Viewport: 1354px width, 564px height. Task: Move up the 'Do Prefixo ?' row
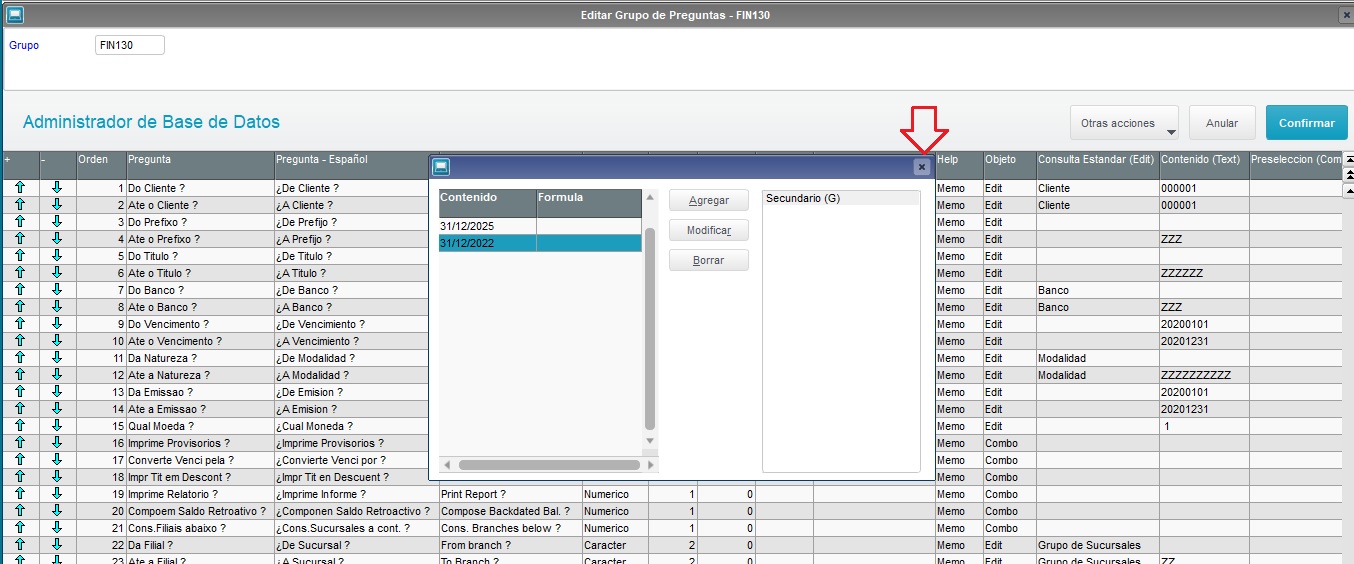tap(19, 222)
